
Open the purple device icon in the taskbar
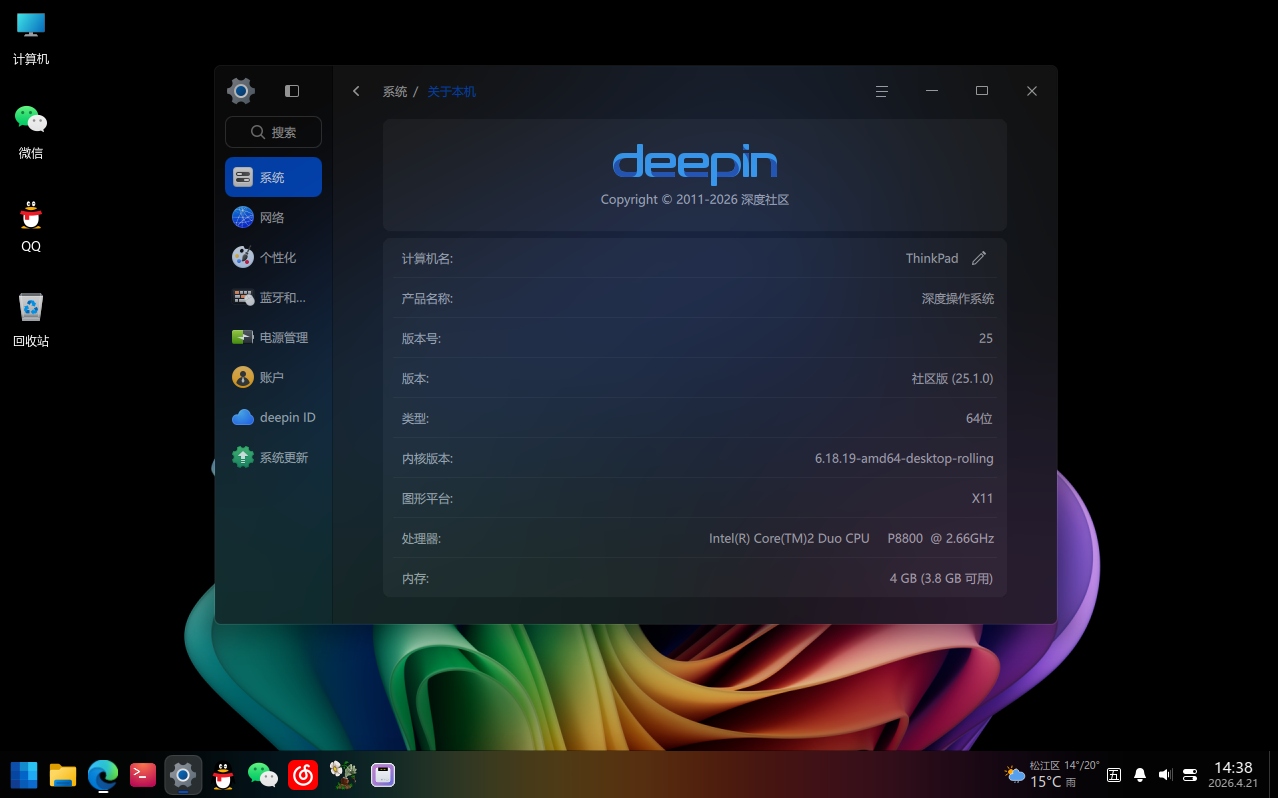point(383,775)
